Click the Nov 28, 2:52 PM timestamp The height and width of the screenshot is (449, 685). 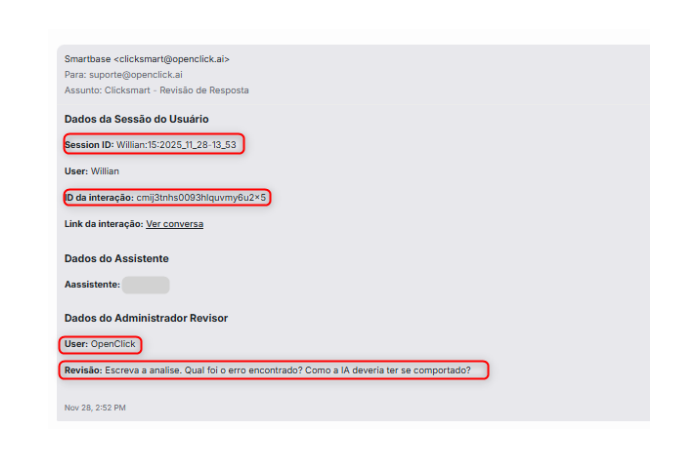(x=95, y=408)
